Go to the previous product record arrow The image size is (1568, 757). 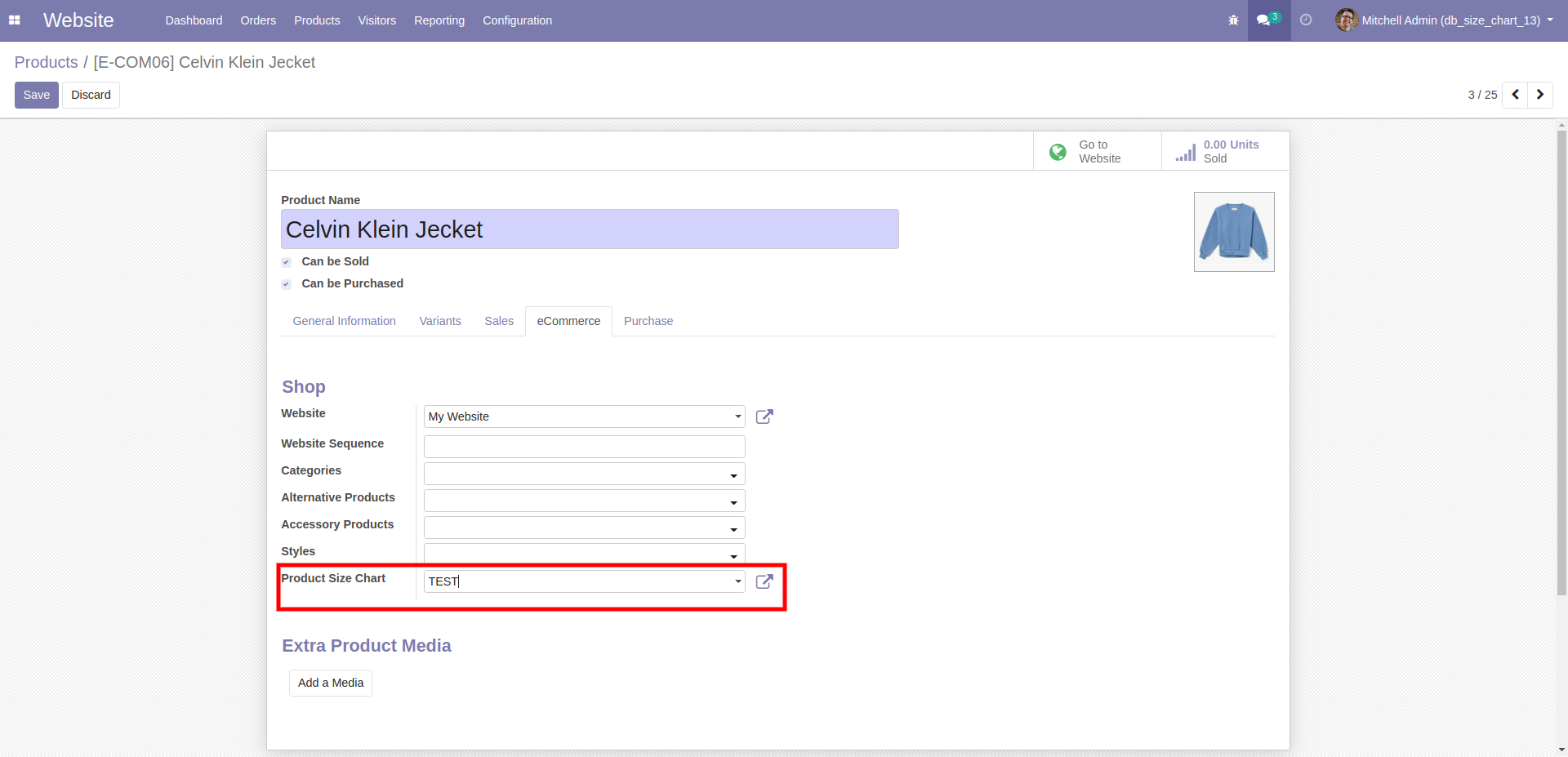[x=1515, y=95]
